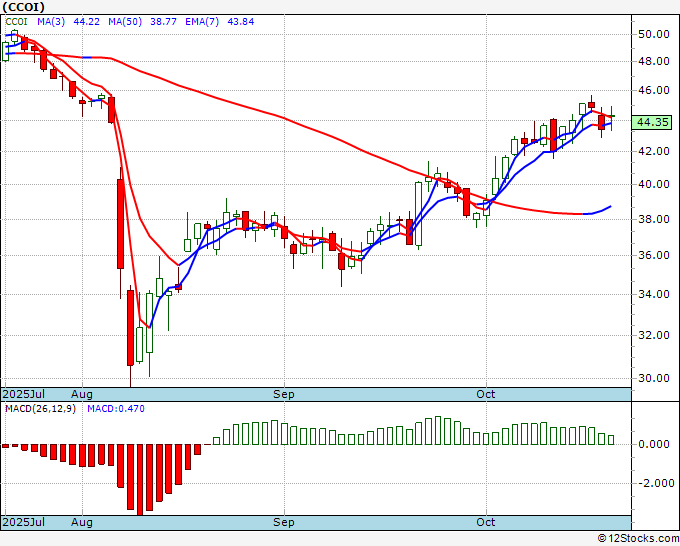Click the current price label 44.35
Screen dimensions: 680x546
[651, 123]
